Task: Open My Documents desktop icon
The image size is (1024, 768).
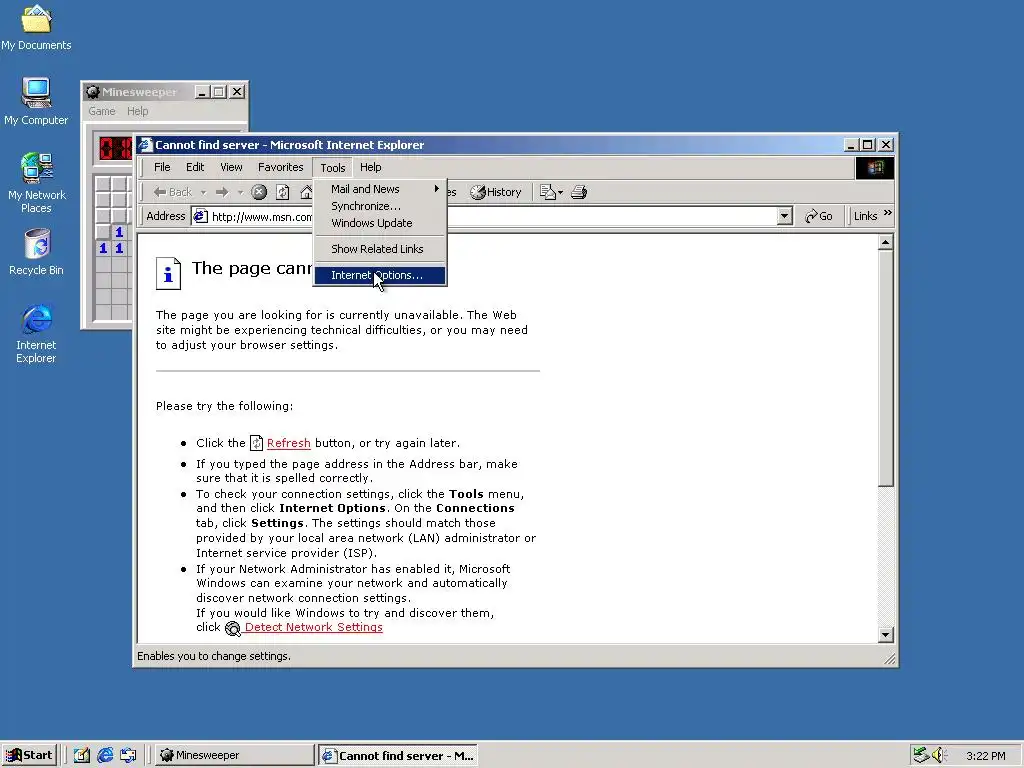Action: tap(36, 27)
